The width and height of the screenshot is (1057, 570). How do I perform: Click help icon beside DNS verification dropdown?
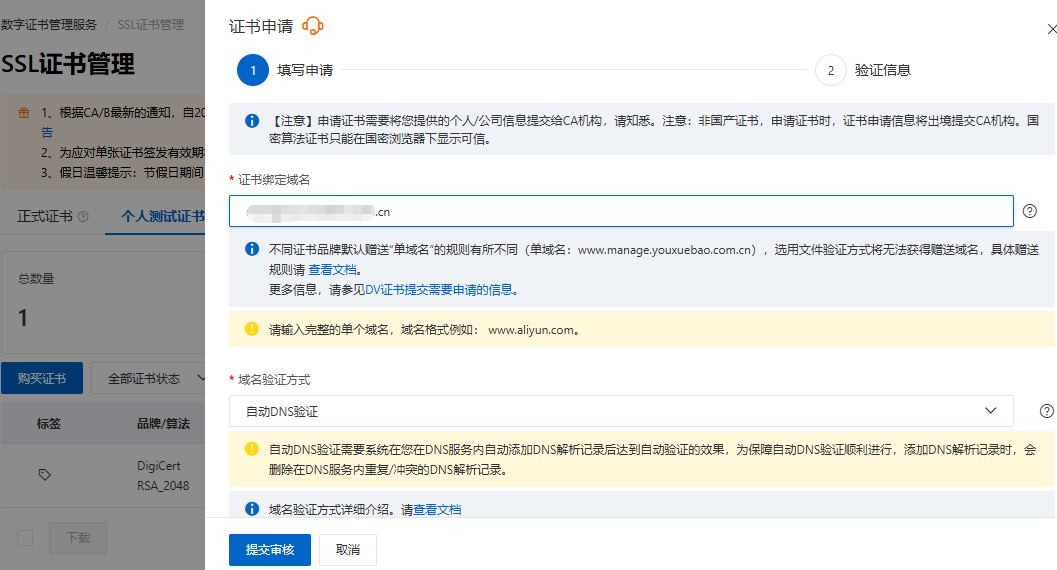pyautogui.click(x=1047, y=411)
